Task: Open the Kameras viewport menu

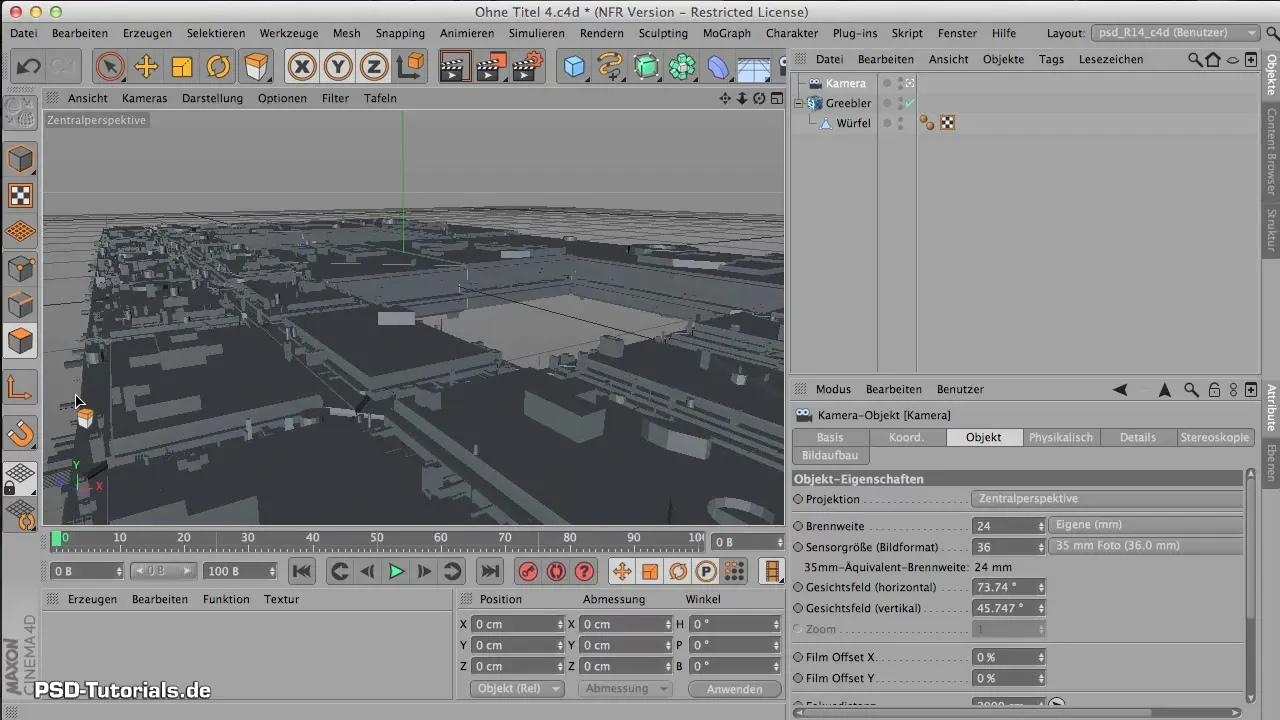Action: pyautogui.click(x=145, y=98)
